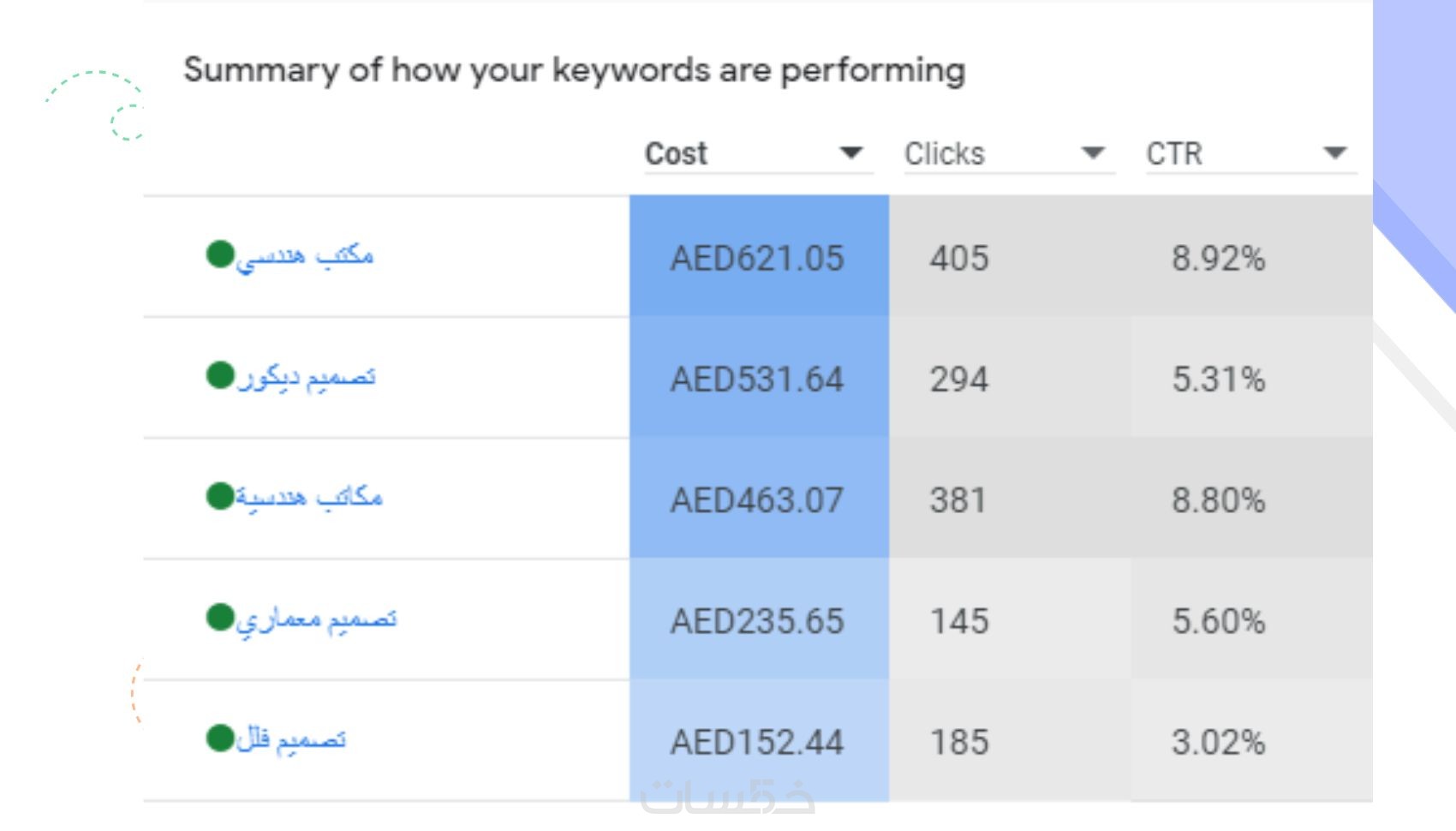The image size is (1456, 831).
Task: Click green status dot beside تصميم فلل
Action: point(220,738)
